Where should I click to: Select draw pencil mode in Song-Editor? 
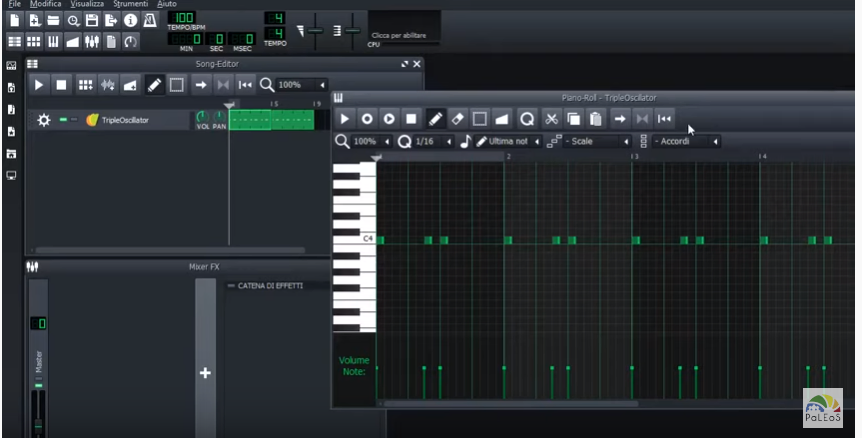click(x=154, y=85)
